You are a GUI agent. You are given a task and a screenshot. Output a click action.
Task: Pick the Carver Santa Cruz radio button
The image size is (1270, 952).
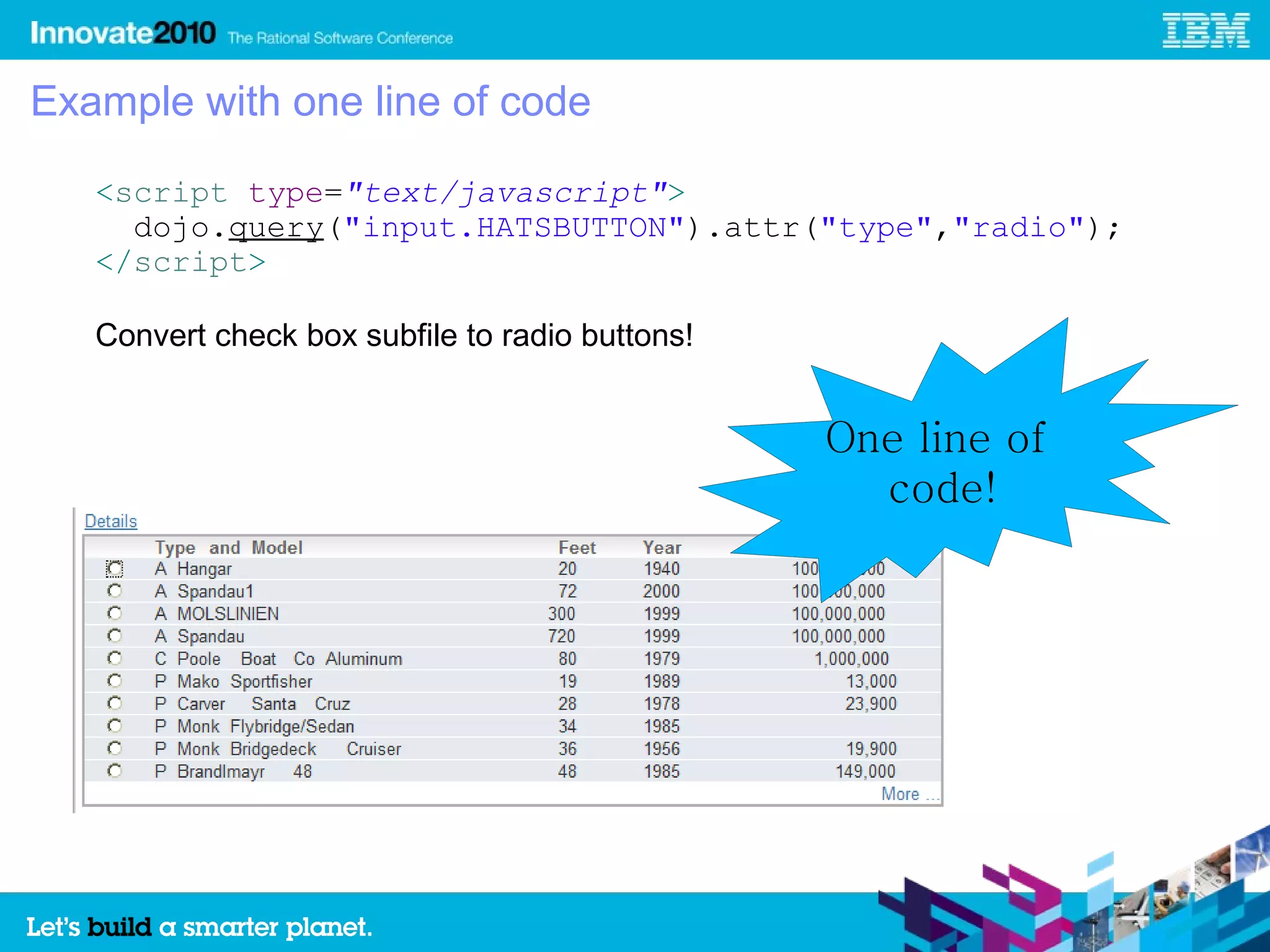(x=115, y=703)
